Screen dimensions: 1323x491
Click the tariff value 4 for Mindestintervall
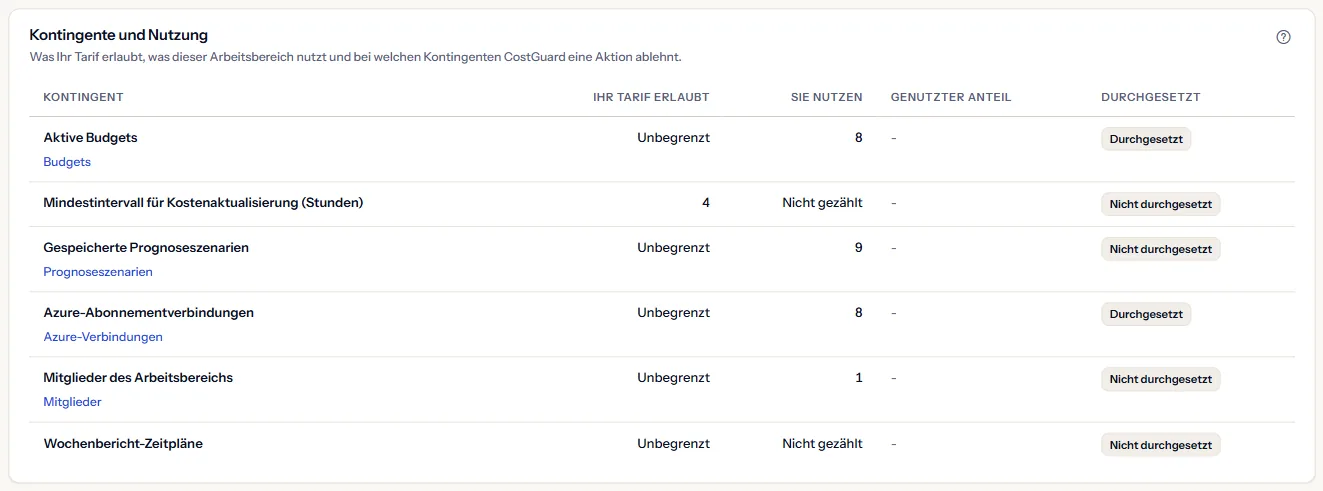coord(706,203)
